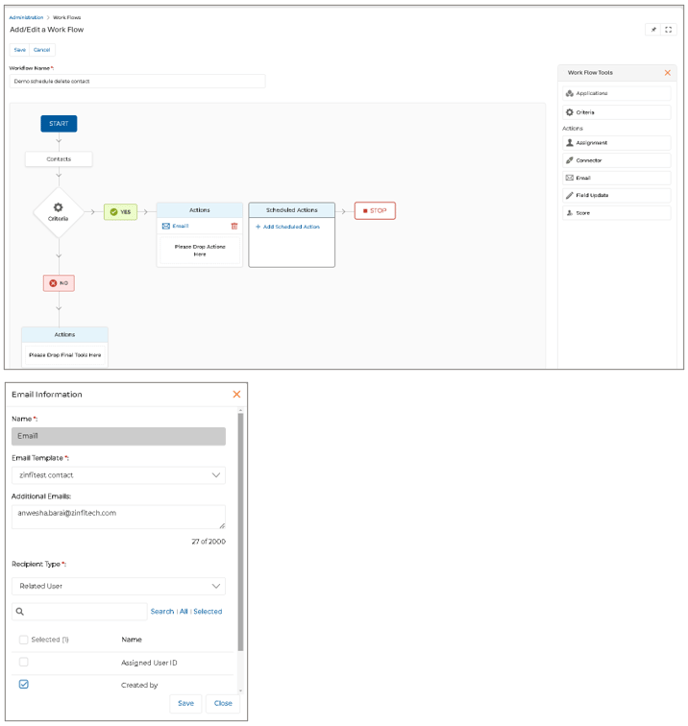Click Cancel button under workflow title
This screenshot has width=688, height=726.
(x=41, y=49)
